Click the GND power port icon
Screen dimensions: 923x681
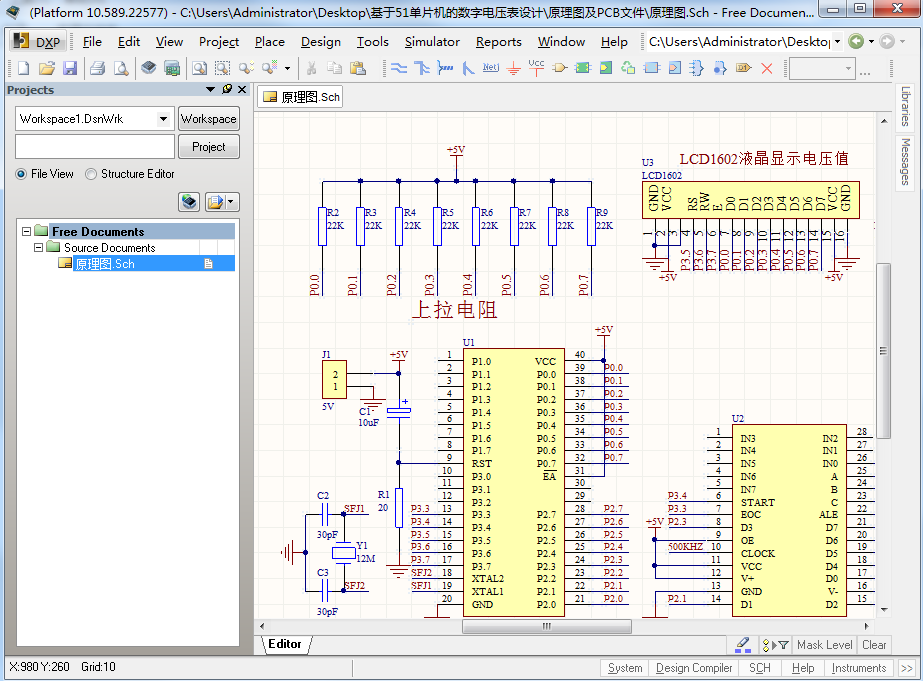pos(513,68)
